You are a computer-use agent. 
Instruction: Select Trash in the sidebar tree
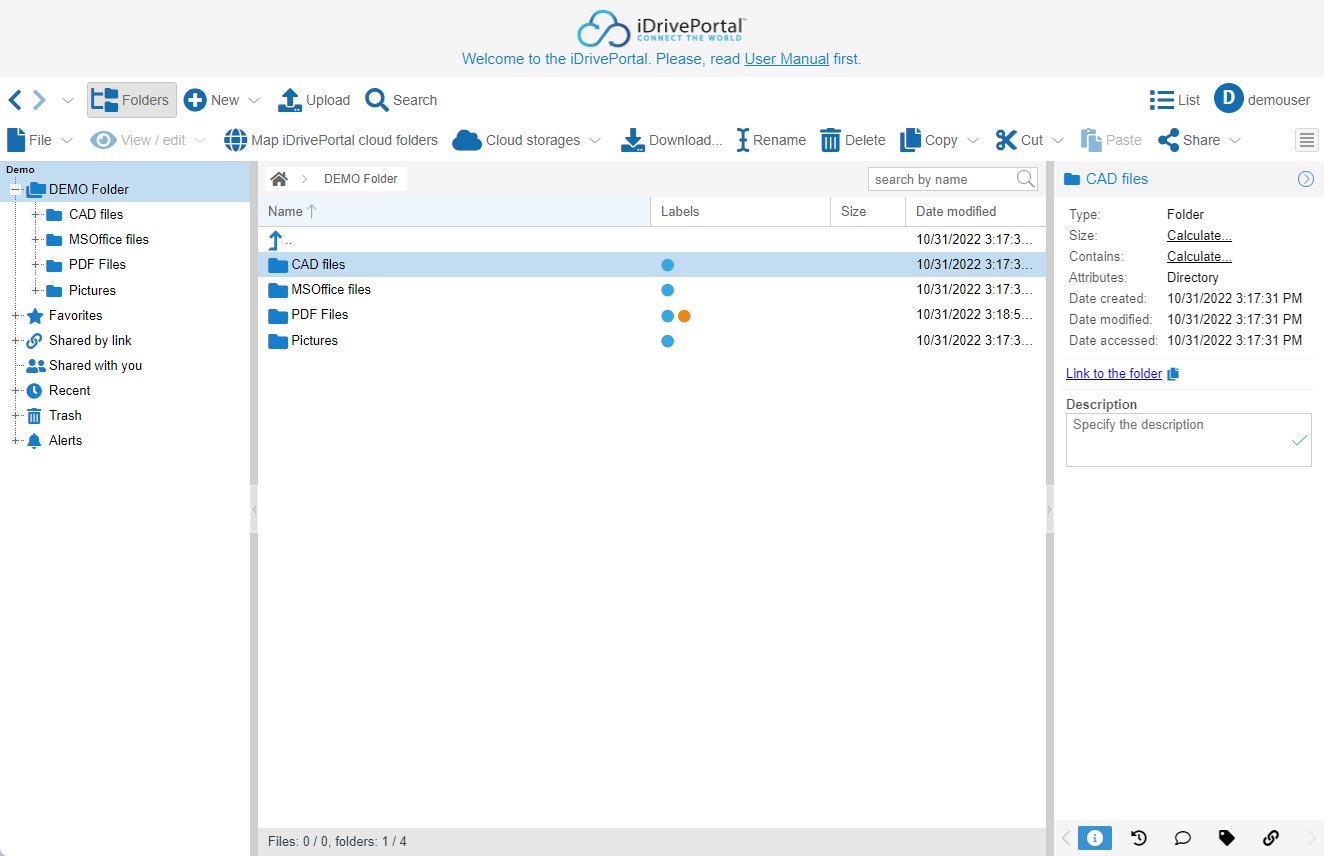coord(65,415)
